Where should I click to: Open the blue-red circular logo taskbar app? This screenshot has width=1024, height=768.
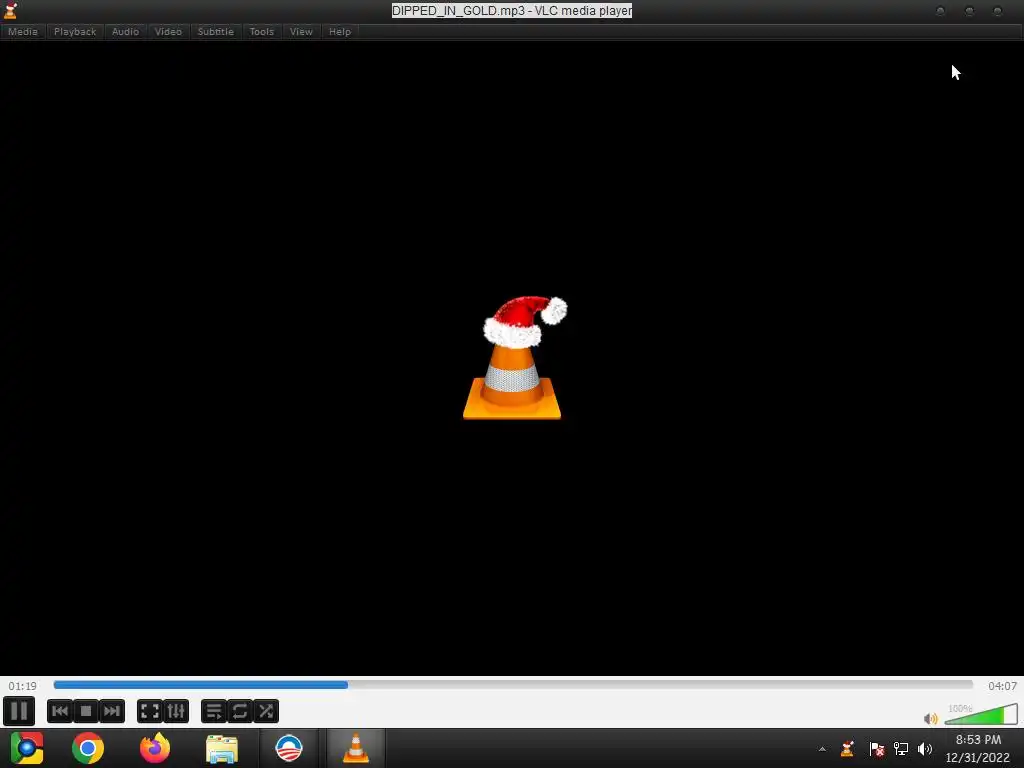coord(289,748)
